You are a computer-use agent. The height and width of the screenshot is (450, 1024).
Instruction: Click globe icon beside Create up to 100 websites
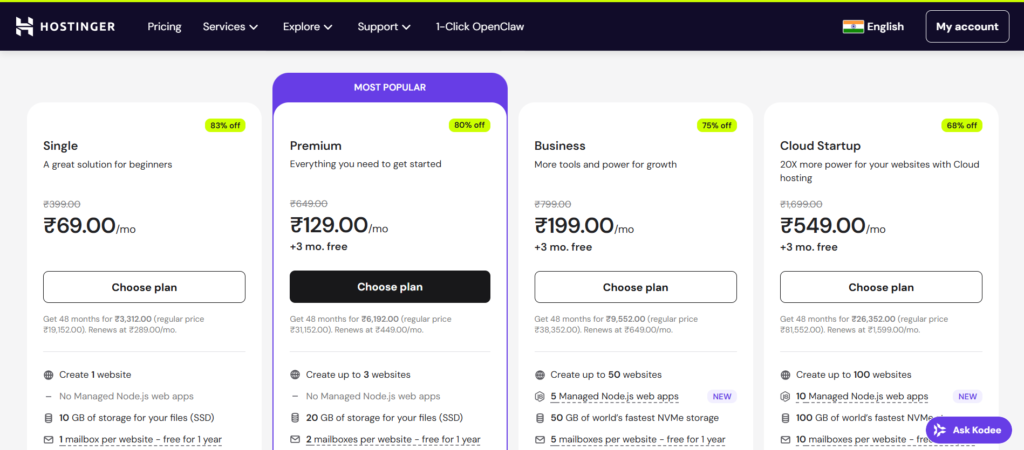(x=785, y=375)
